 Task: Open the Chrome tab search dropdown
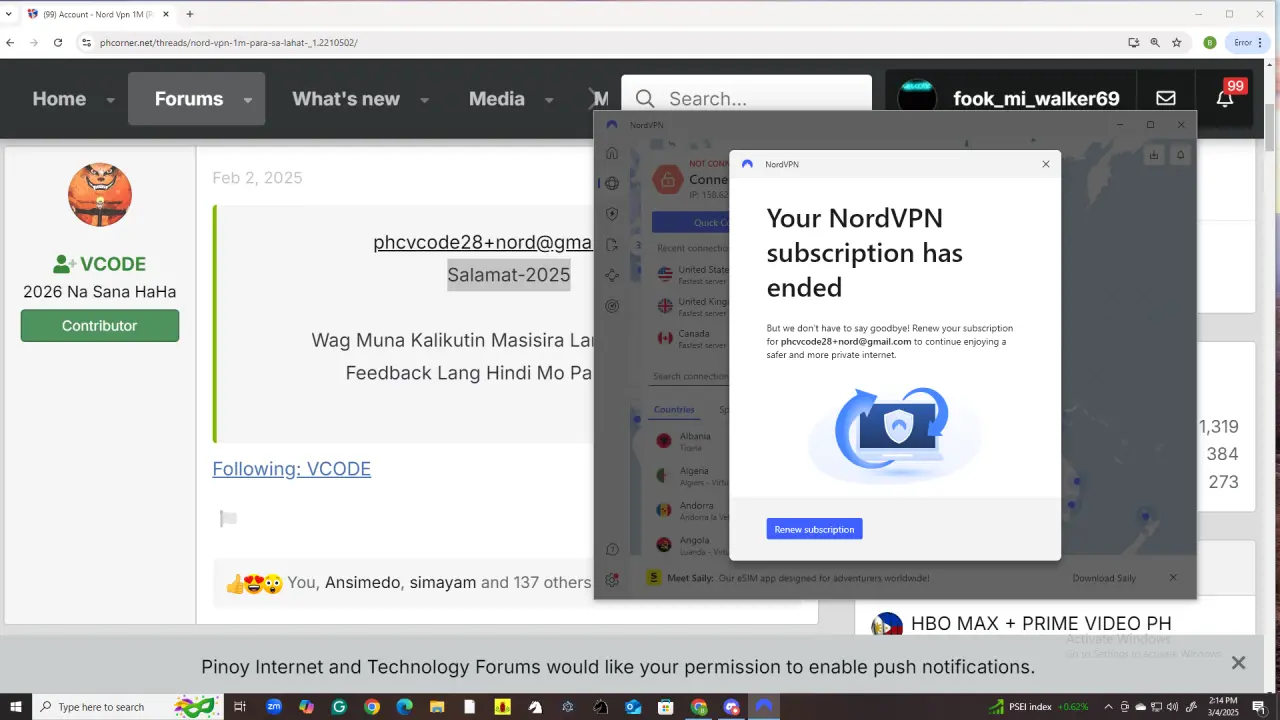click(x=9, y=14)
